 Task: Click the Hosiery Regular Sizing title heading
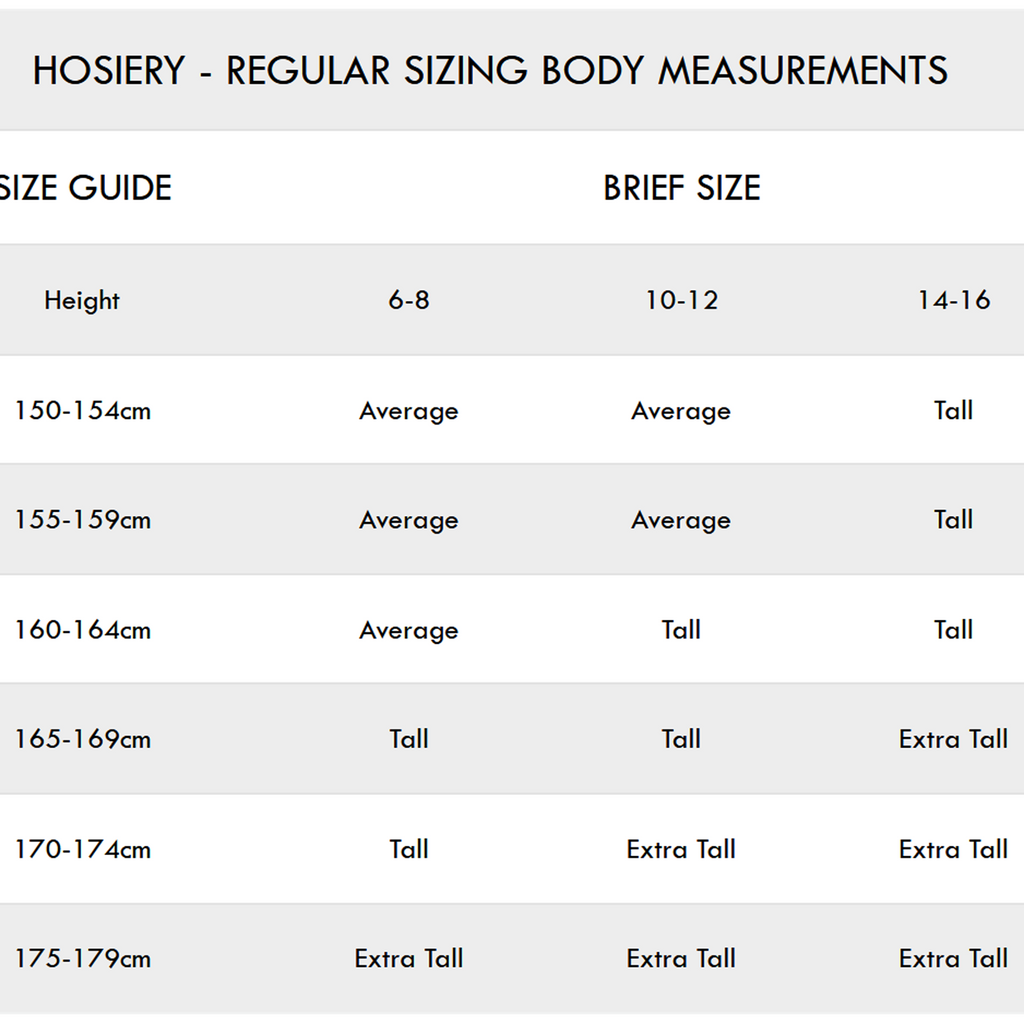(490, 71)
